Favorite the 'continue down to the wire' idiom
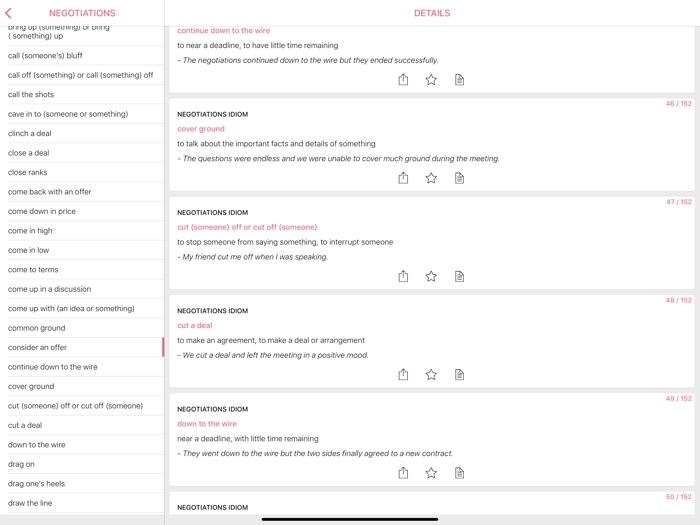This screenshot has height=525, width=700. coord(431,79)
